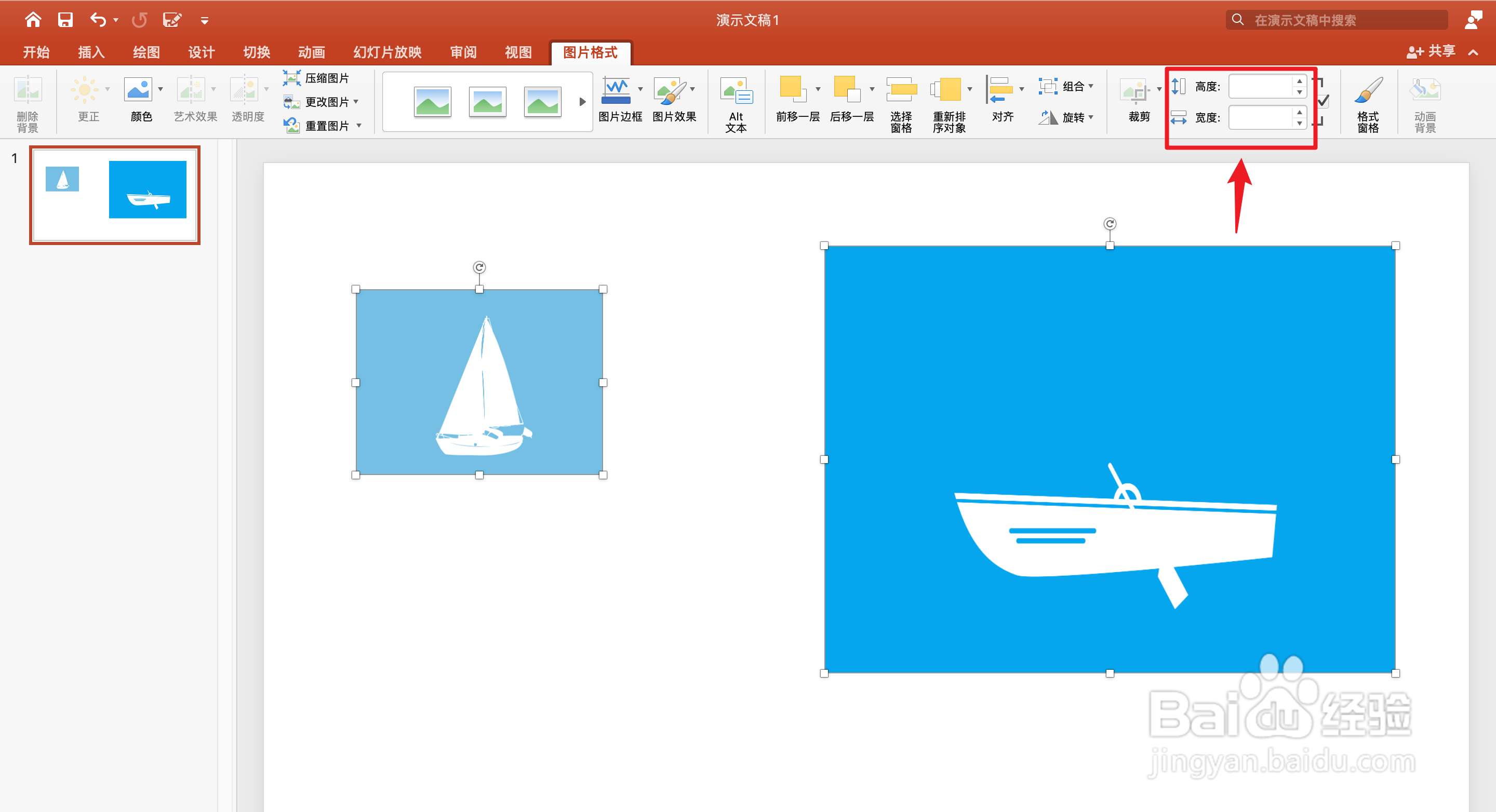Increase 高度 height with up stepper
This screenshot has height=812, width=1496.
(1299, 82)
